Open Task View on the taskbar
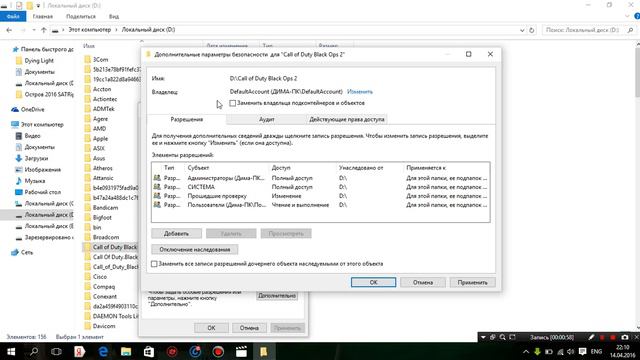 pyautogui.click(x=56, y=351)
